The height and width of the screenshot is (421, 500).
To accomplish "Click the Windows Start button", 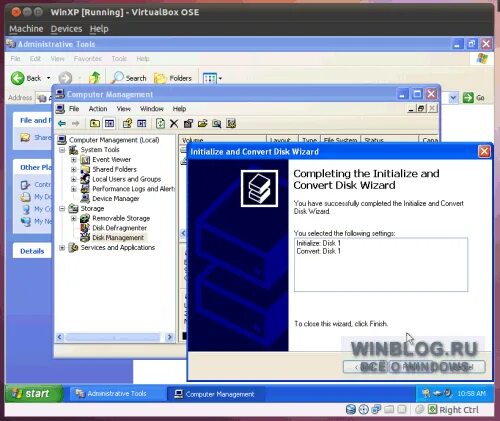I will tap(34, 394).
